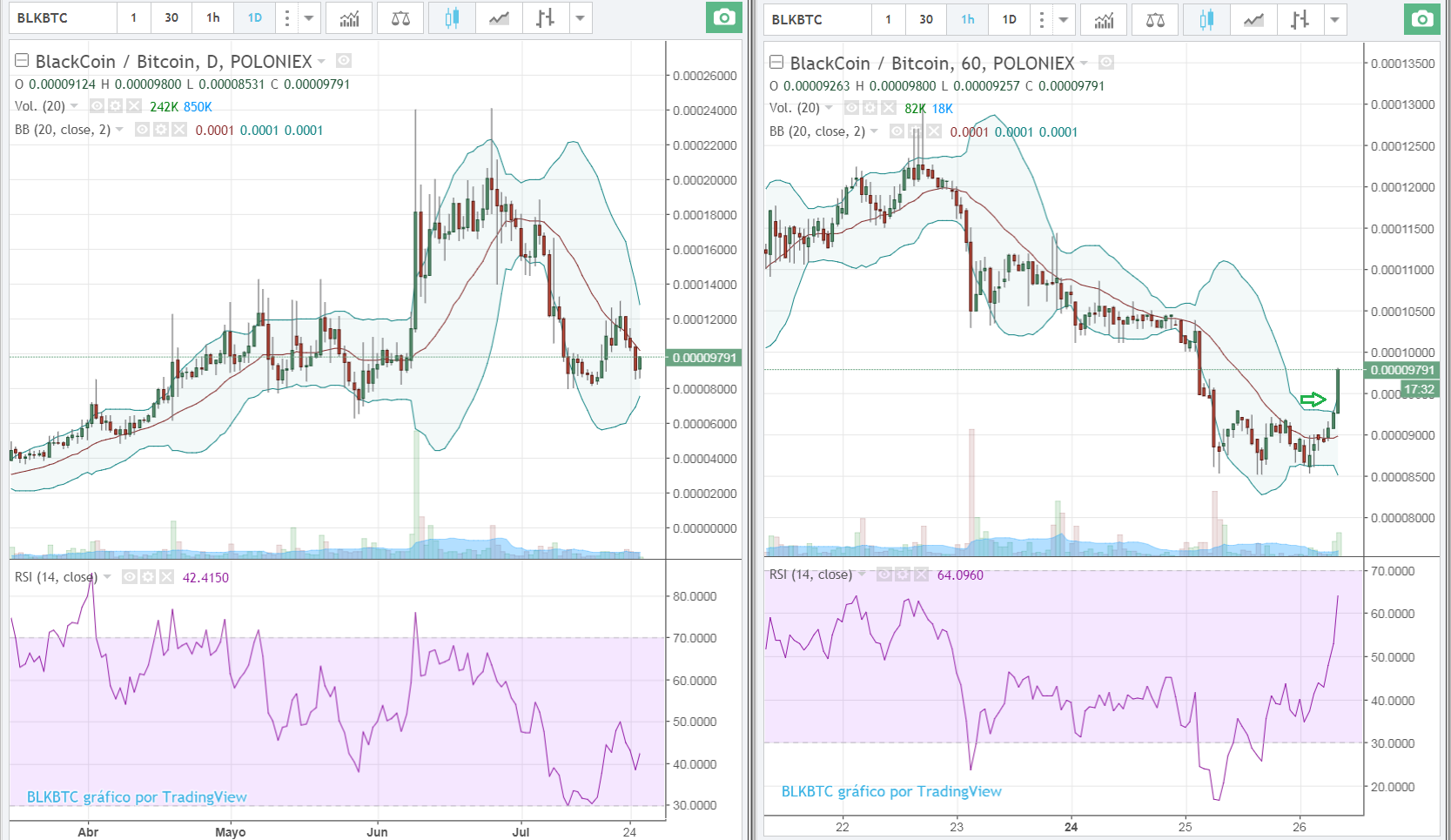The width and height of the screenshot is (1451, 840).
Task: Select the 1D interval on the right chart
Action: pos(1008,17)
